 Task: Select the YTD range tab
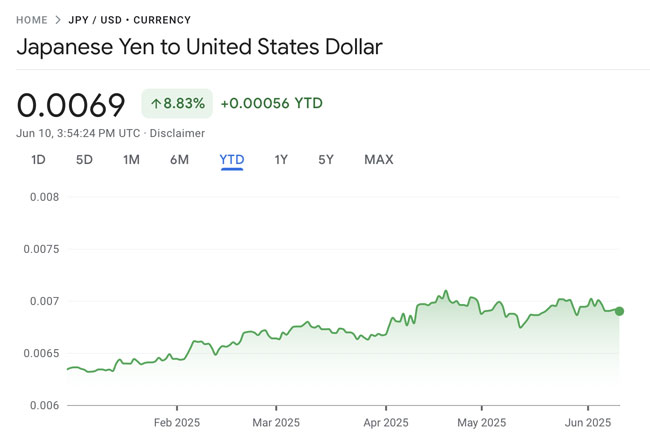click(232, 160)
